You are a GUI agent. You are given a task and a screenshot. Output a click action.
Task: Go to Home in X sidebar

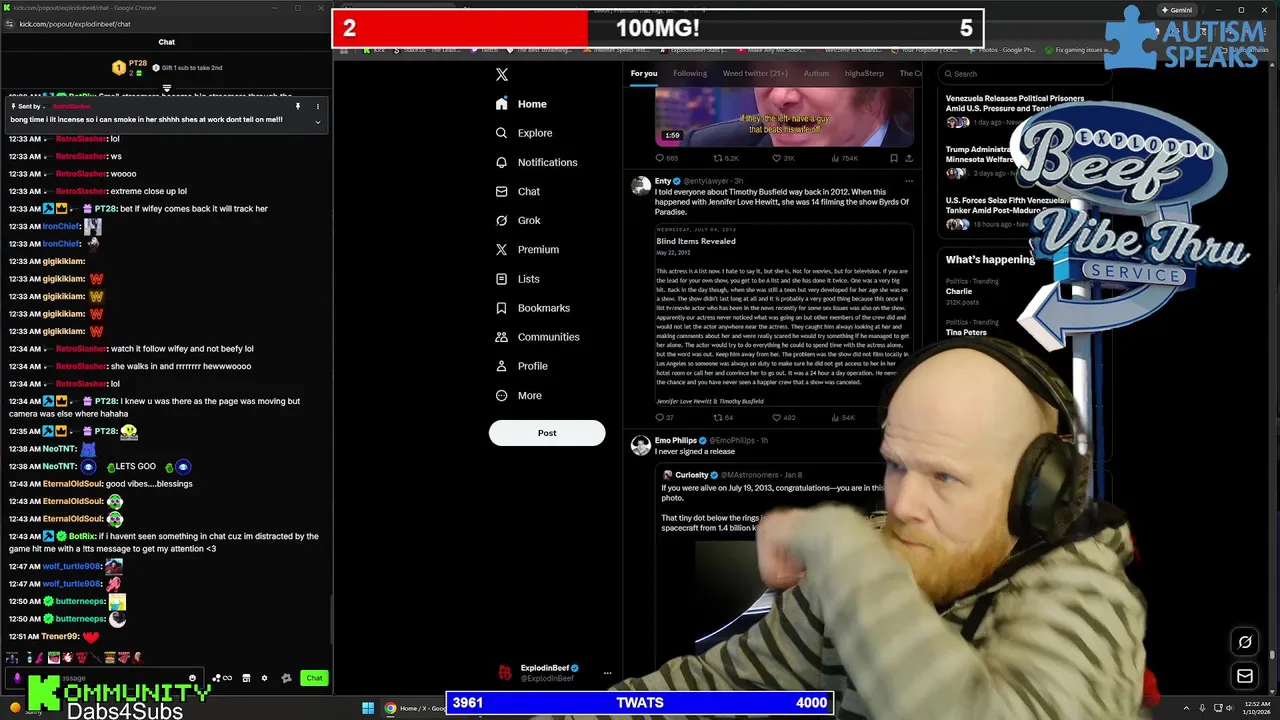point(521,104)
